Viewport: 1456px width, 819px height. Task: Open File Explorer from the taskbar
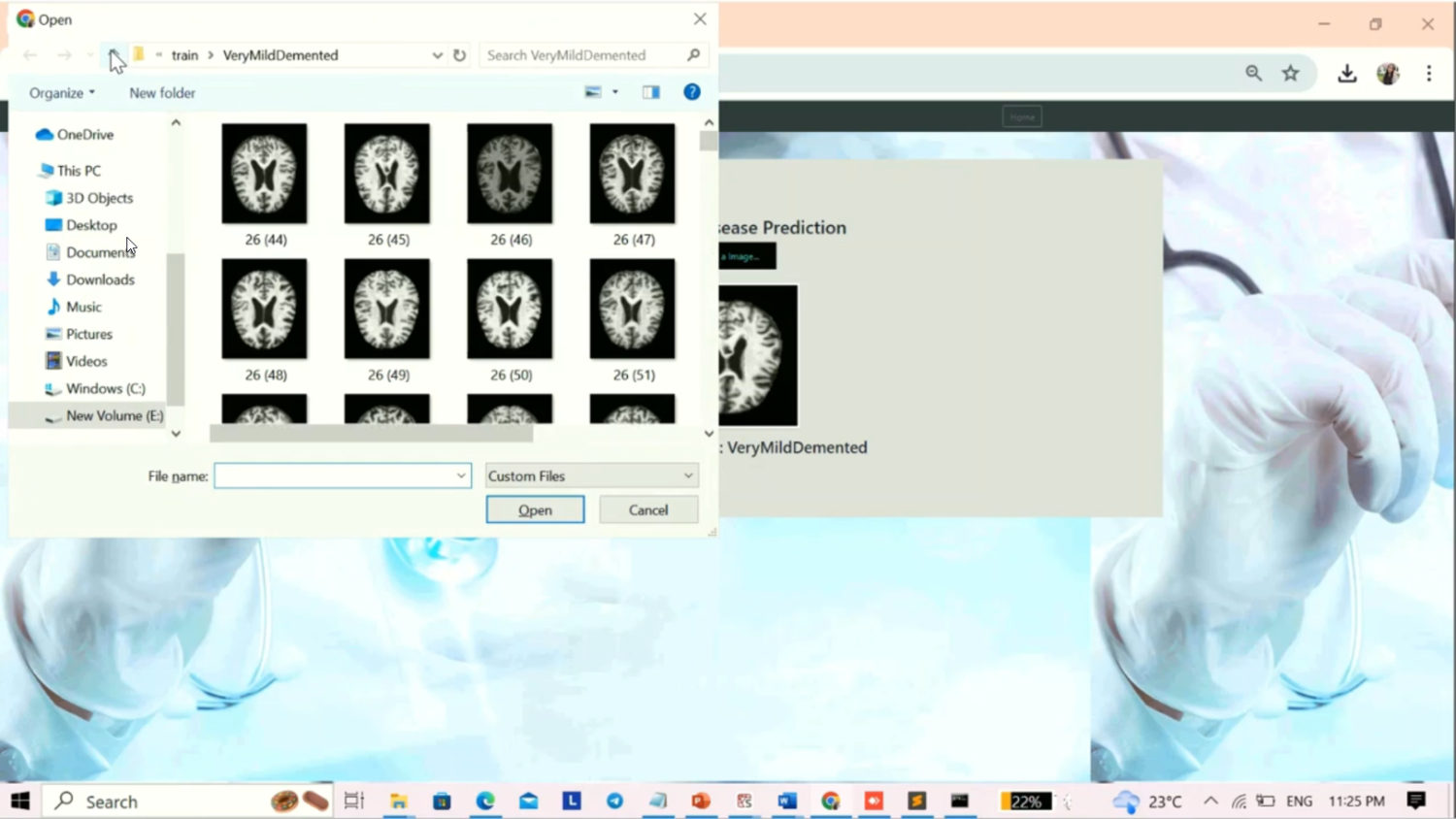(398, 802)
